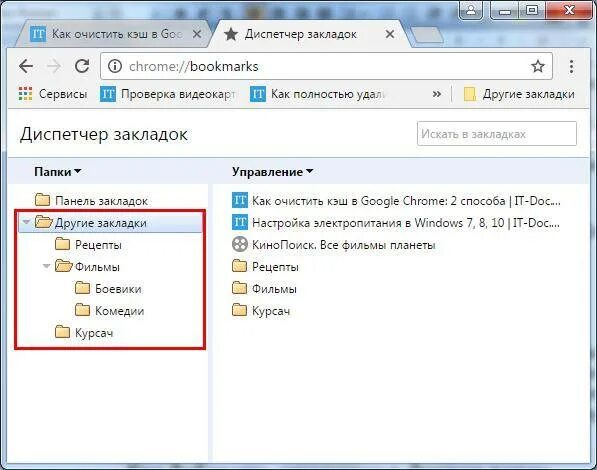Open a new tab
Viewport: 597px width, 470px height.
tap(427, 35)
